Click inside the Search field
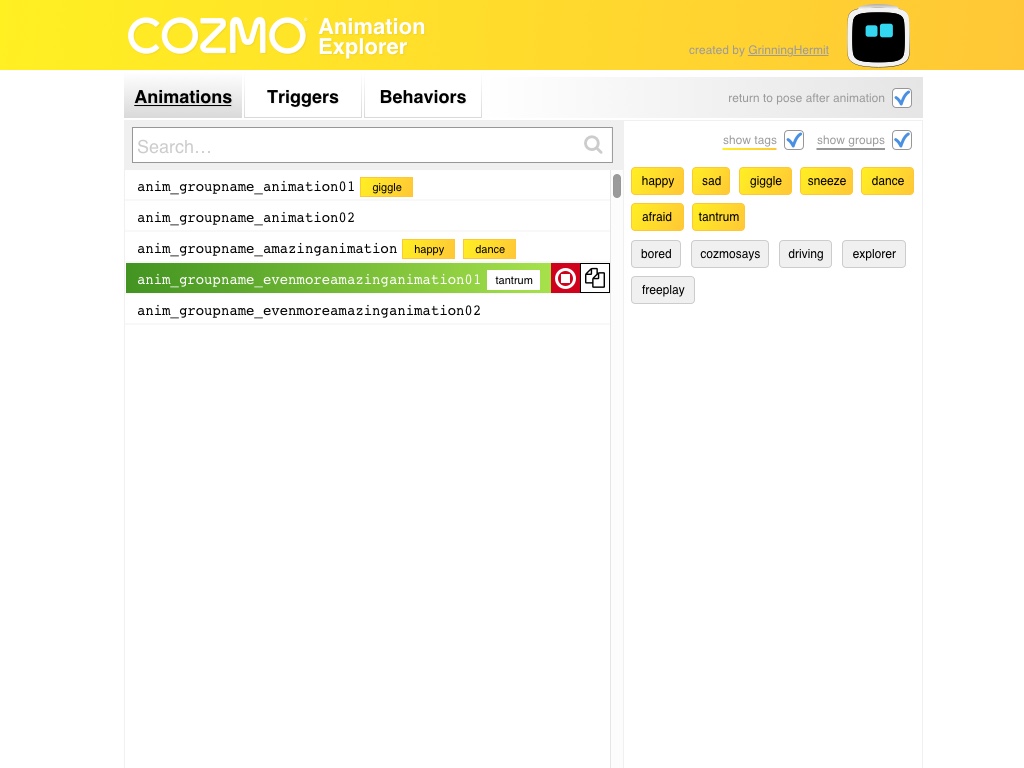1024x768 pixels. pos(355,146)
